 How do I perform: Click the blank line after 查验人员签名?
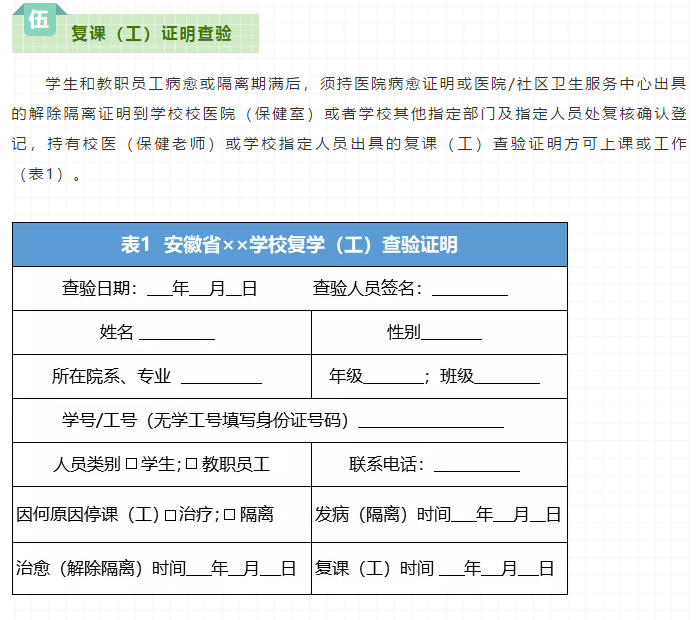pyautogui.click(x=470, y=293)
